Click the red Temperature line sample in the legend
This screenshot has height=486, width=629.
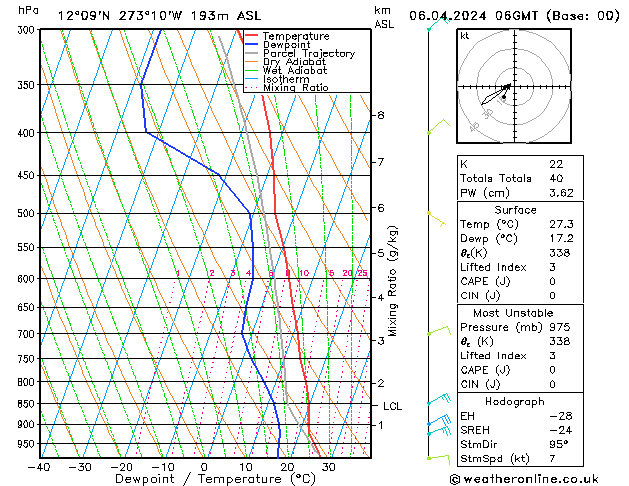(x=252, y=36)
